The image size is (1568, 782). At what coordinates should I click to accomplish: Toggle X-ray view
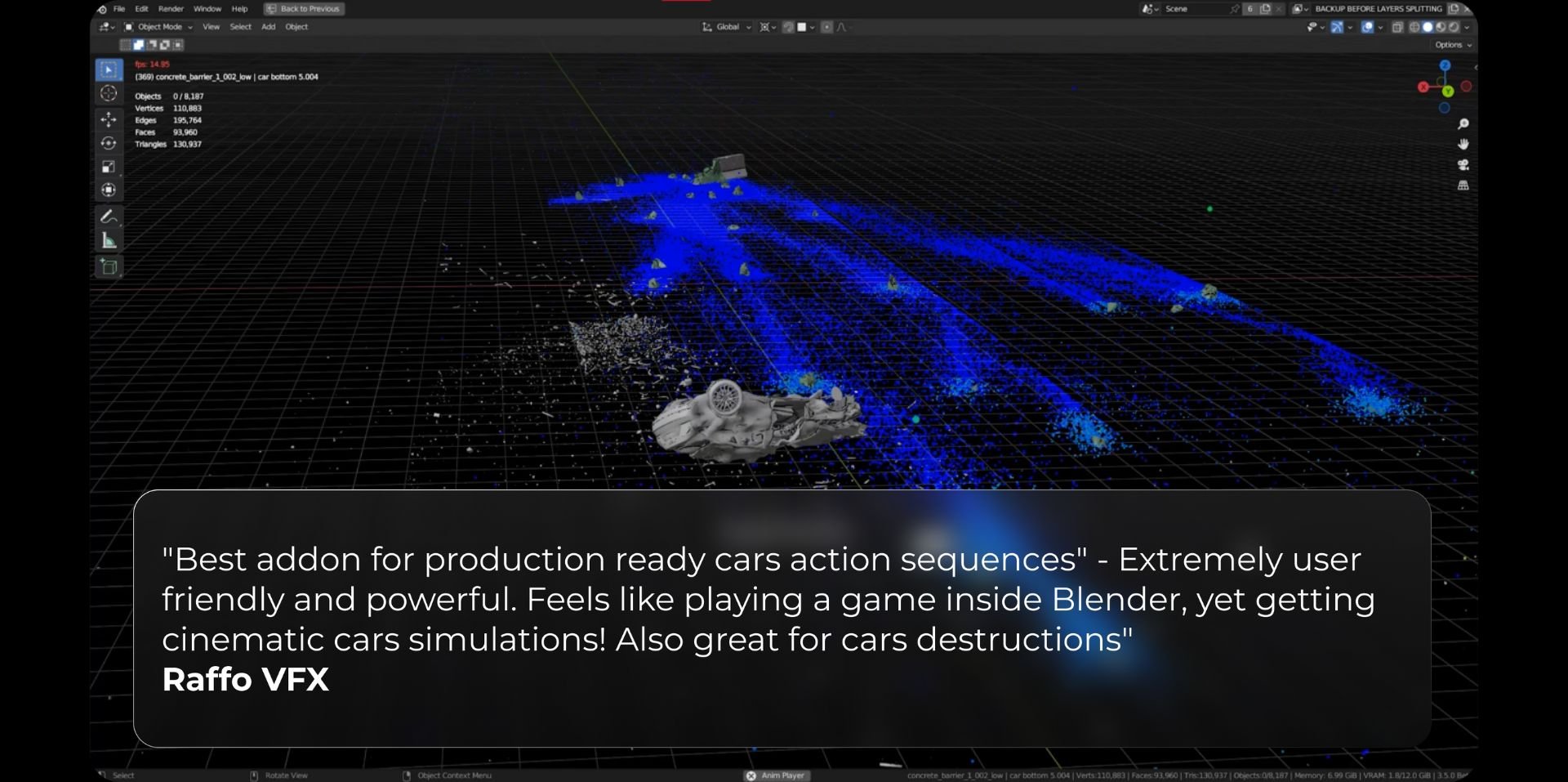tap(1397, 27)
